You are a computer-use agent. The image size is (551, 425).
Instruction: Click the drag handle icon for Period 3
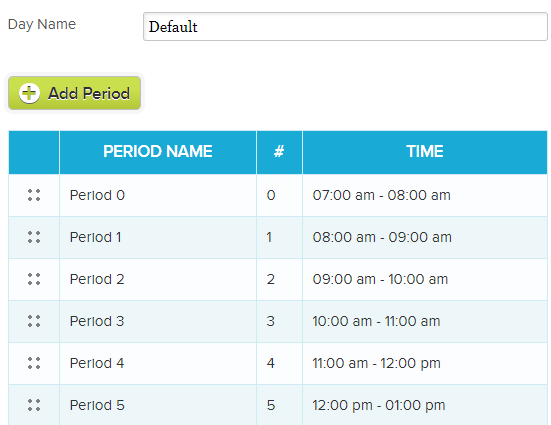pos(34,321)
